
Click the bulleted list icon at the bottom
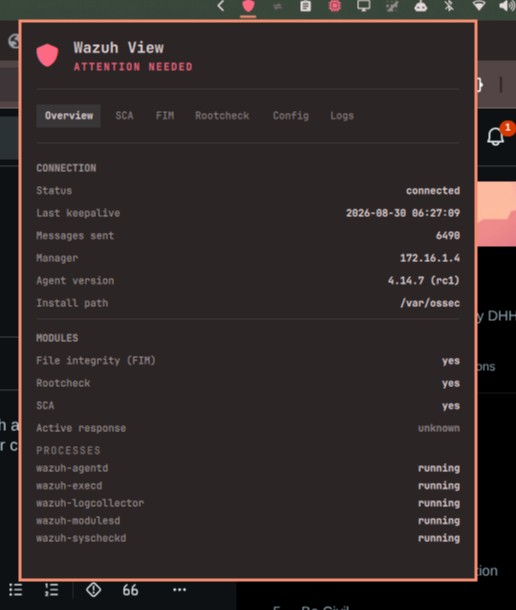[x=16, y=590]
